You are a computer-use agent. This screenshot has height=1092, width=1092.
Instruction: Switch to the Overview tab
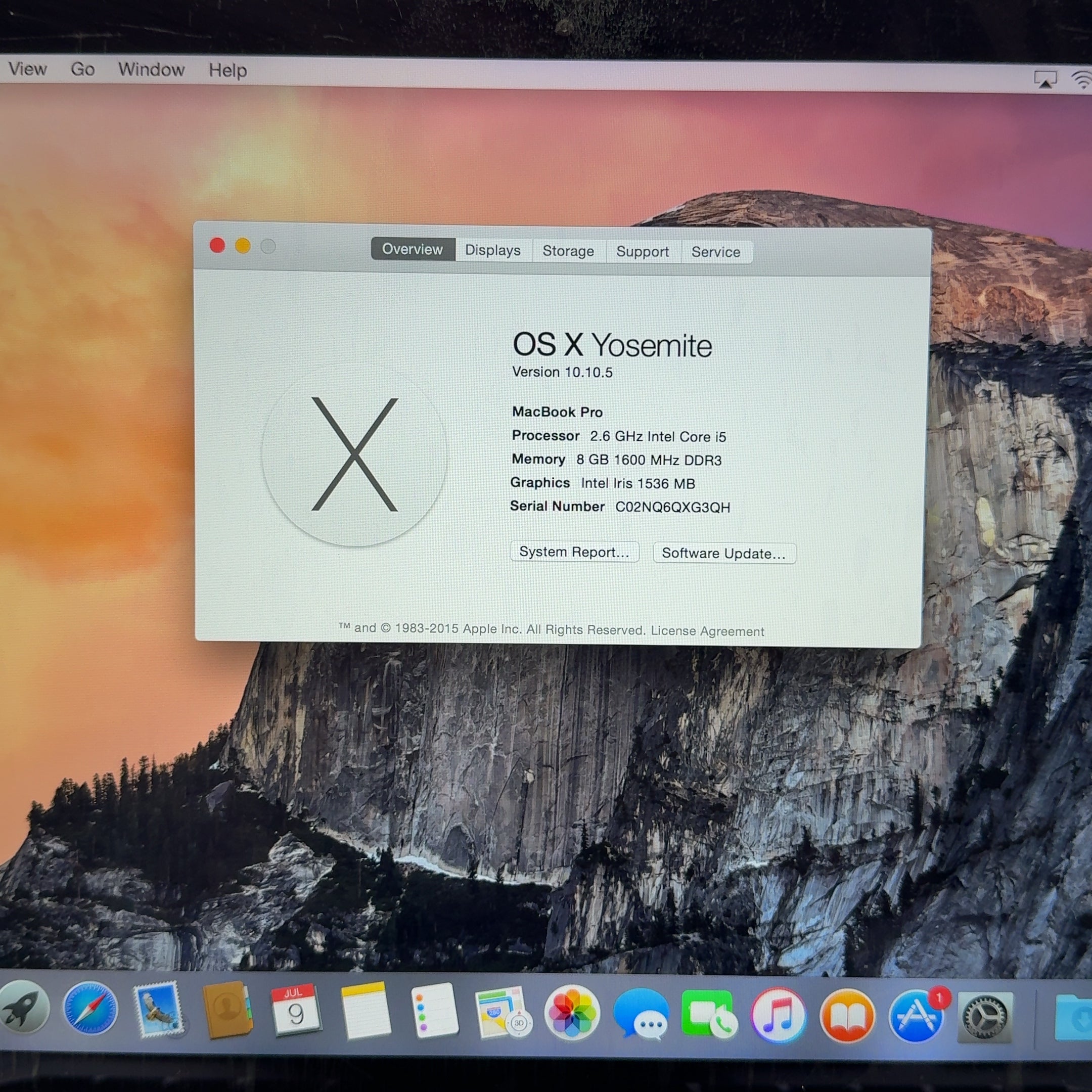click(x=413, y=249)
